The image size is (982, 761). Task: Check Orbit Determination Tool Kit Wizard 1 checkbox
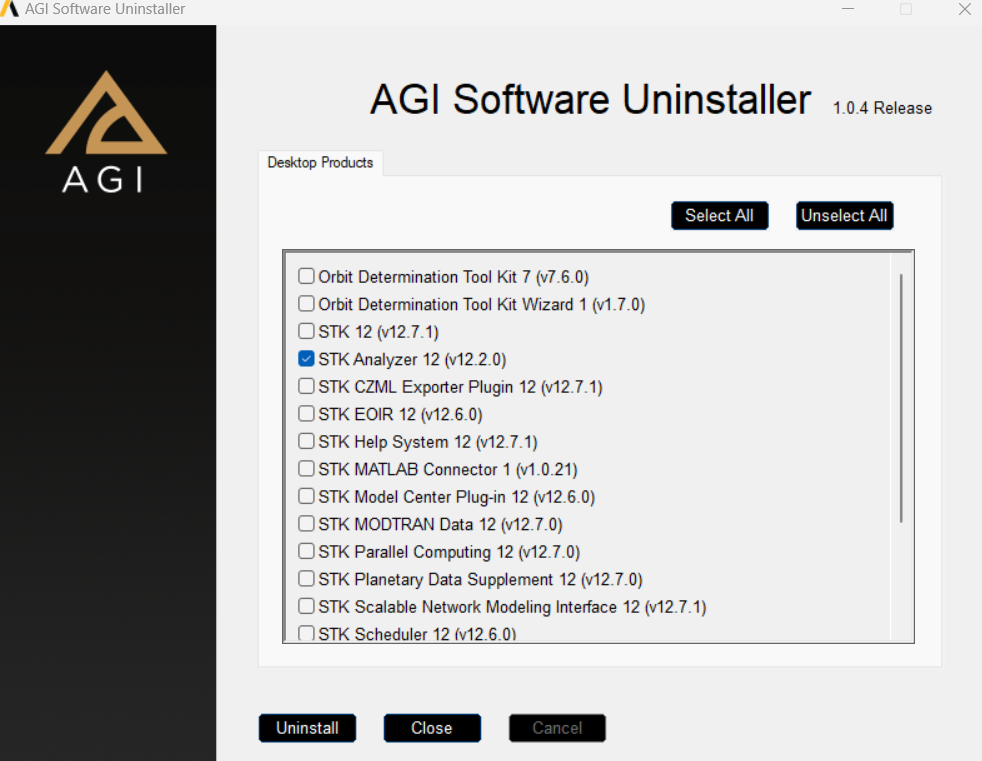pos(306,304)
